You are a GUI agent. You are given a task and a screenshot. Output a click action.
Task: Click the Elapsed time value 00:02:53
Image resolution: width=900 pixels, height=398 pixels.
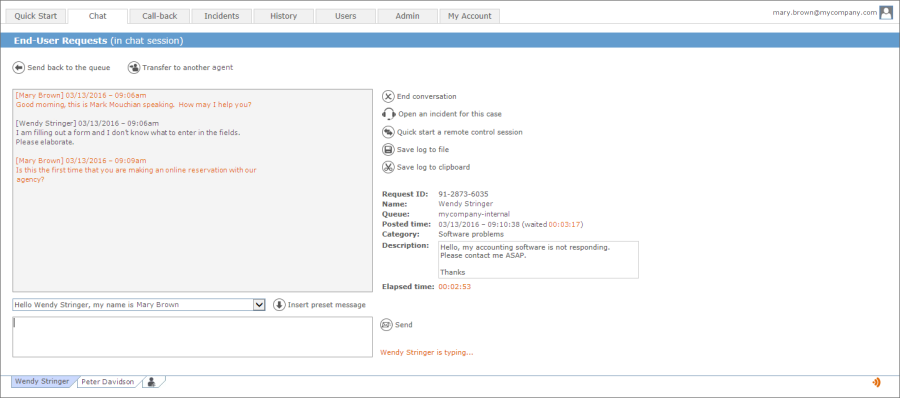(455, 287)
